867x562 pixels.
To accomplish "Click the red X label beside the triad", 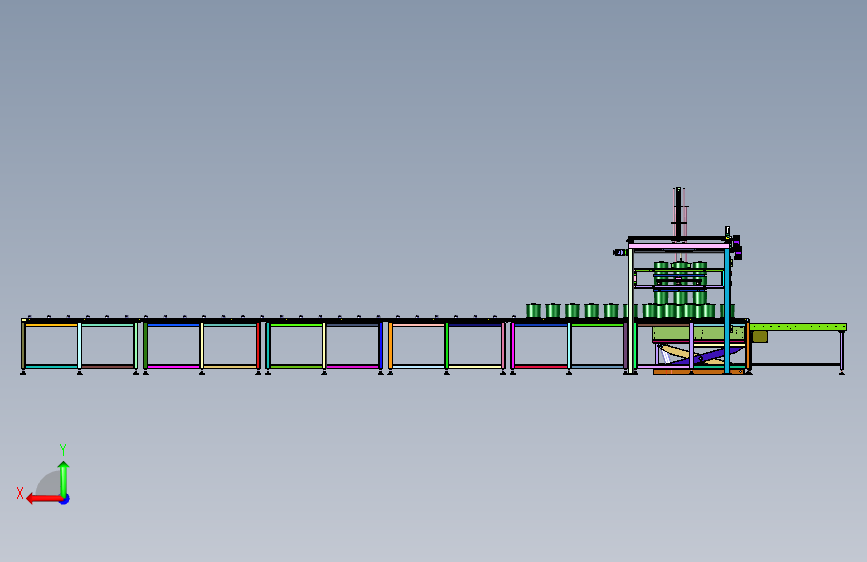I will (x=20, y=493).
